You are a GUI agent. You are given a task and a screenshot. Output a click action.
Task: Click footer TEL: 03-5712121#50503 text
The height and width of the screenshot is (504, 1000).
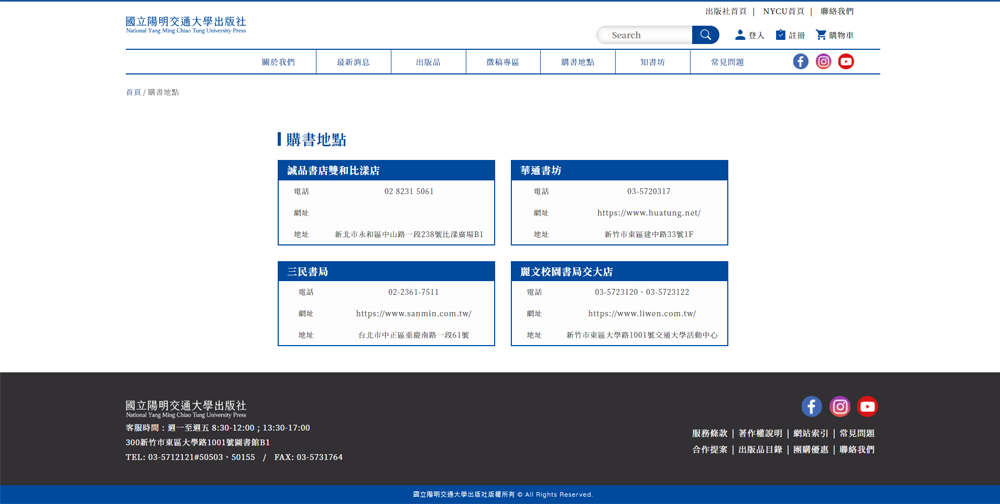pos(190,457)
